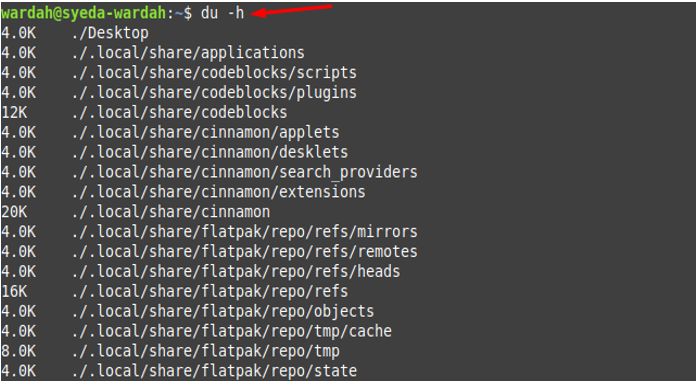Click the red arrow annotation
Viewport: 698px width, 383px height.
292,10
